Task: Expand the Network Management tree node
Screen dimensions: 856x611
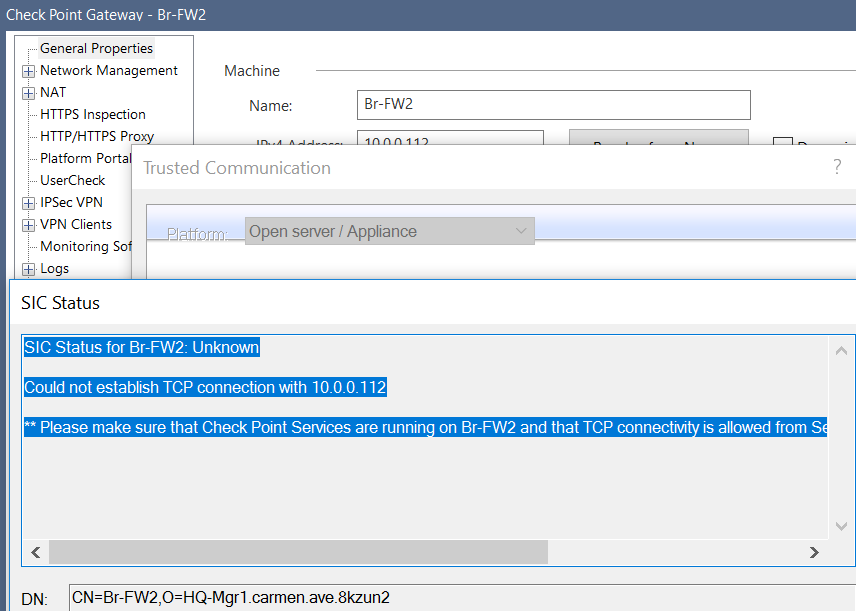Action: tap(28, 71)
